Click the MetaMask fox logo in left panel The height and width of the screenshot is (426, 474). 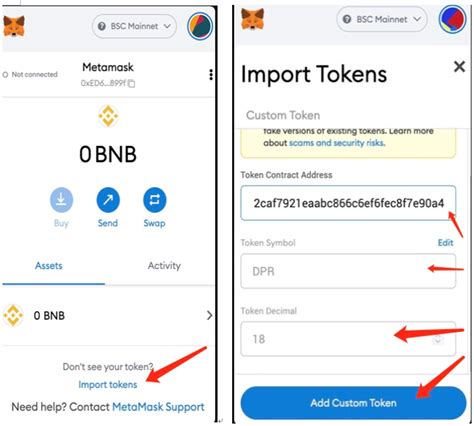[x=14, y=26]
